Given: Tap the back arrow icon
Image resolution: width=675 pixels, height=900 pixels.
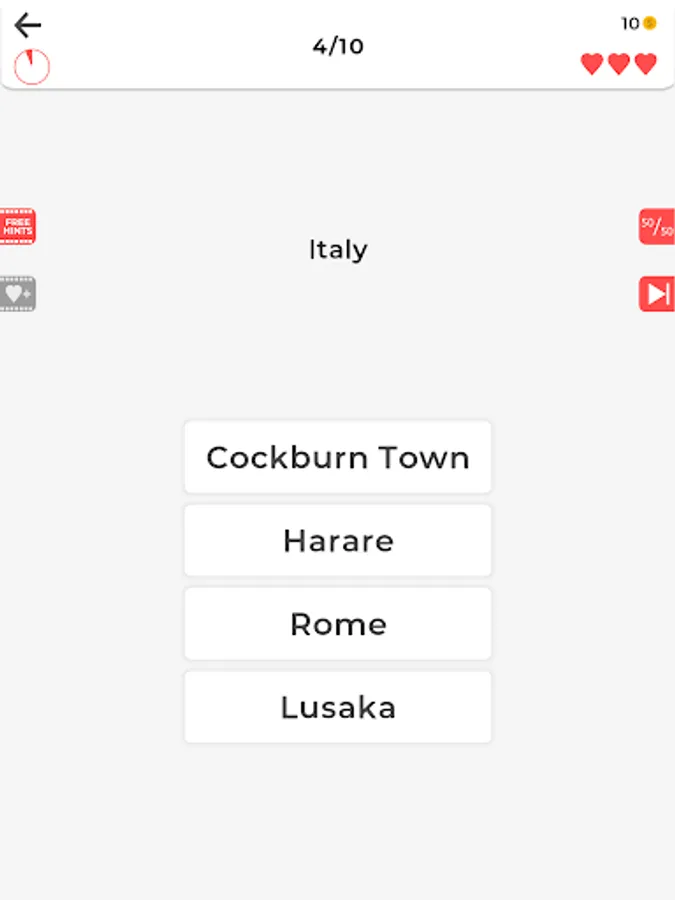Looking at the screenshot, I should click(28, 26).
